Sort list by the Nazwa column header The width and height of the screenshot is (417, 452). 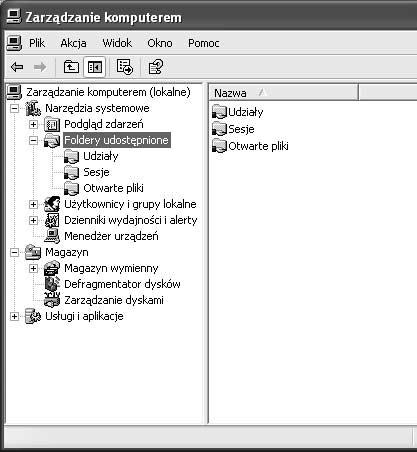(284, 93)
